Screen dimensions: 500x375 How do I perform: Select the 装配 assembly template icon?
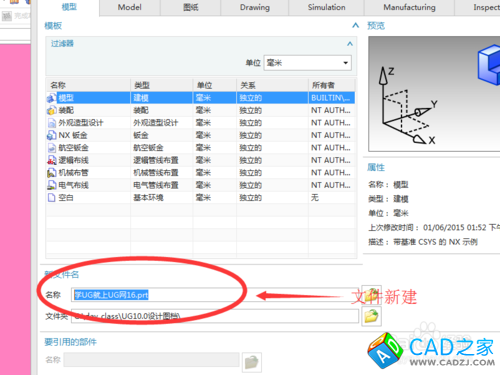52,110
